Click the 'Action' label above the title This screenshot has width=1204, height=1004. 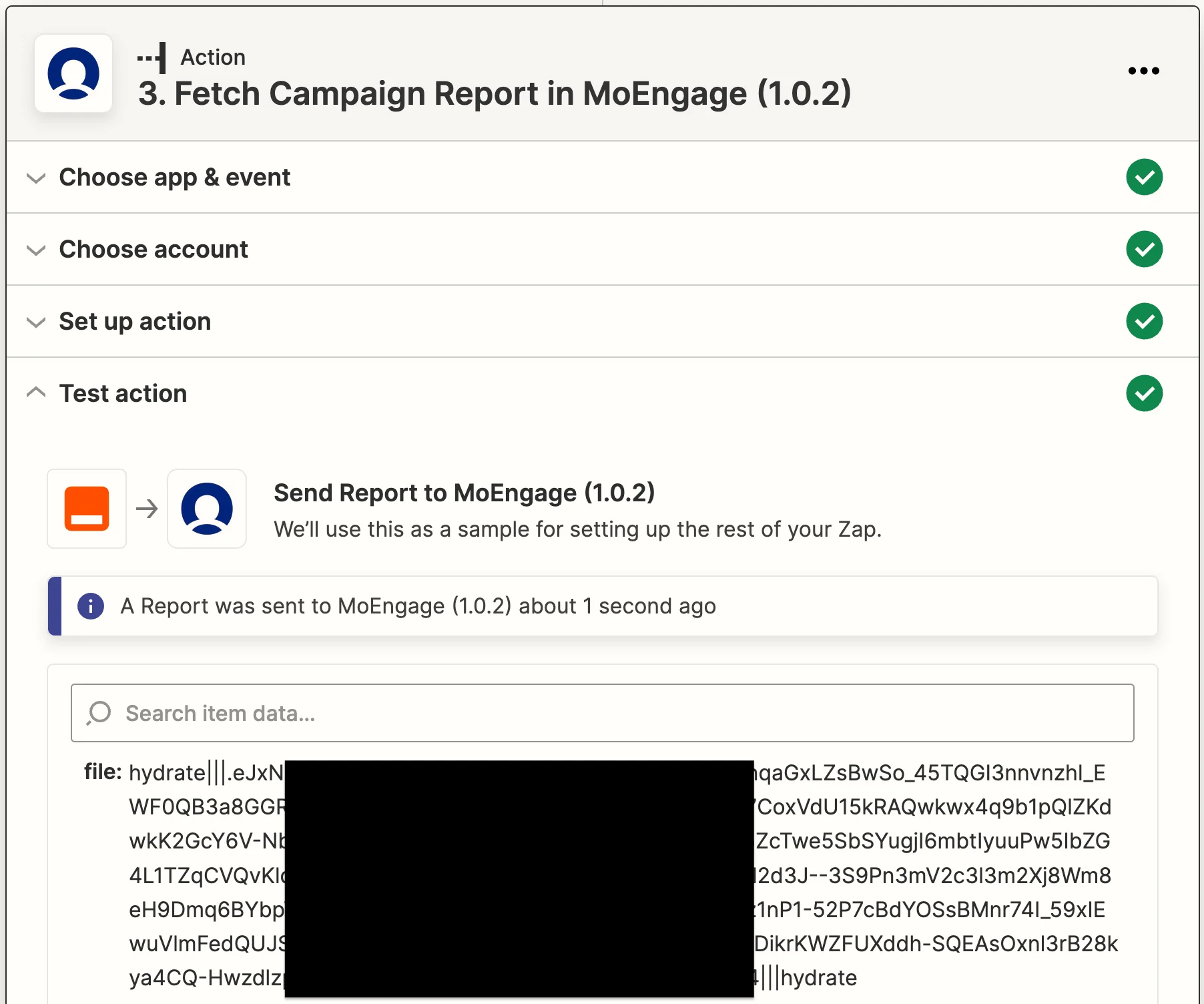click(214, 57)
